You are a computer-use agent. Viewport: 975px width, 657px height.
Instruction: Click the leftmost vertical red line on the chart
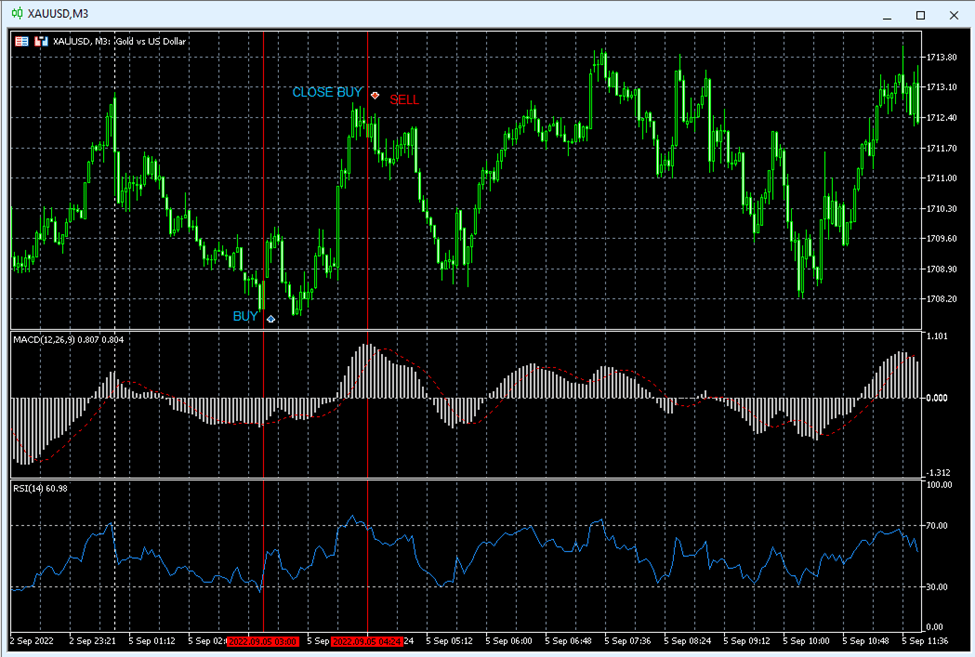(x=265, y=200)
